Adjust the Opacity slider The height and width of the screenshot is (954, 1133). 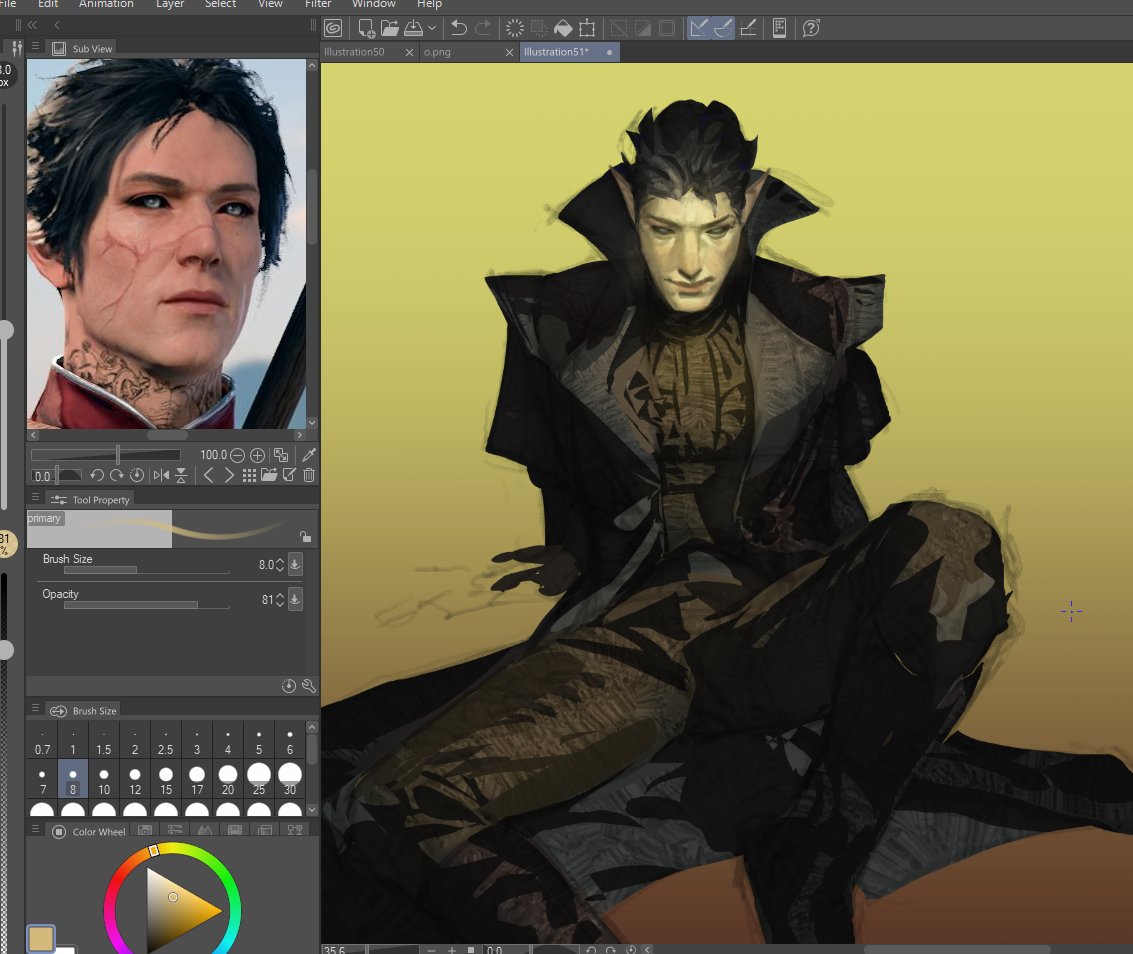pos(147,605)
